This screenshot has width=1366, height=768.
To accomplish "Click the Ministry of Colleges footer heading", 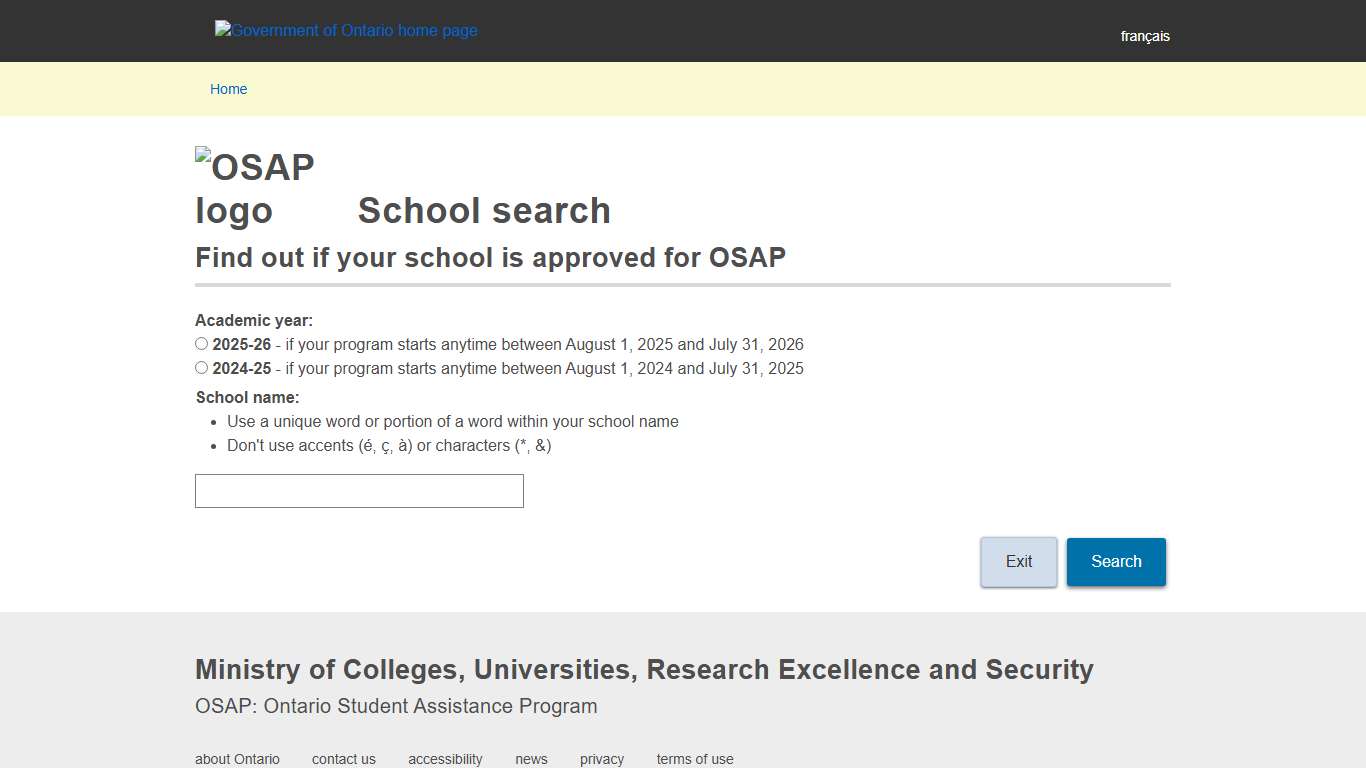I will click(x=644, y=669).
